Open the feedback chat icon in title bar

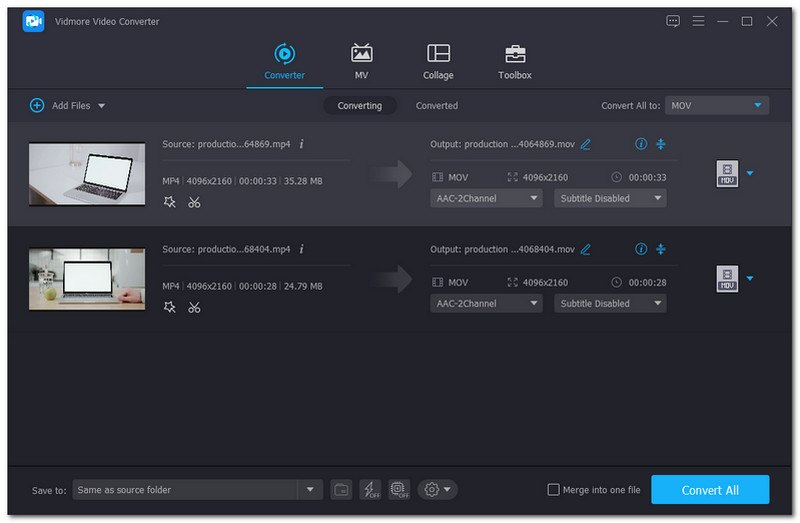pyautogui.click(x=673, y=21)
